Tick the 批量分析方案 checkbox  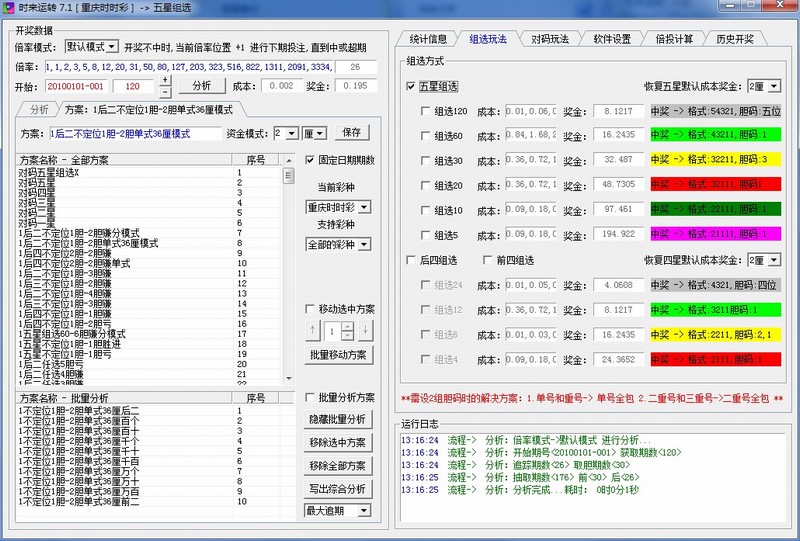(x=310, y=397)
